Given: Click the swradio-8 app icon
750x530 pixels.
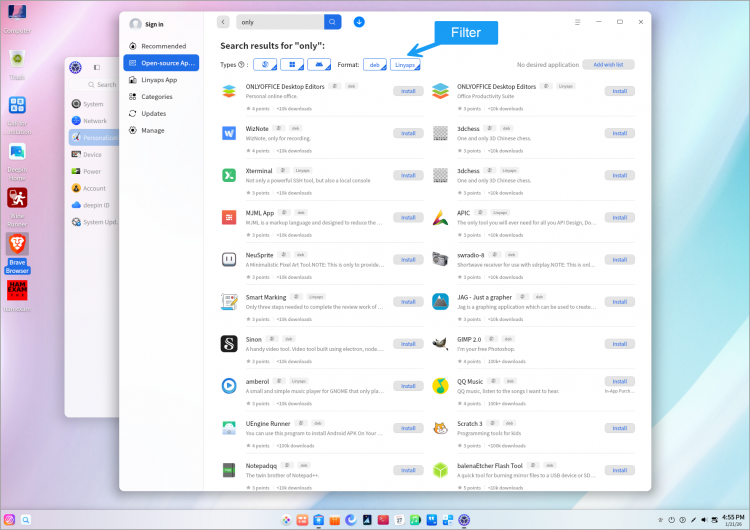Looking at the screenshot, I should [441, 259].
